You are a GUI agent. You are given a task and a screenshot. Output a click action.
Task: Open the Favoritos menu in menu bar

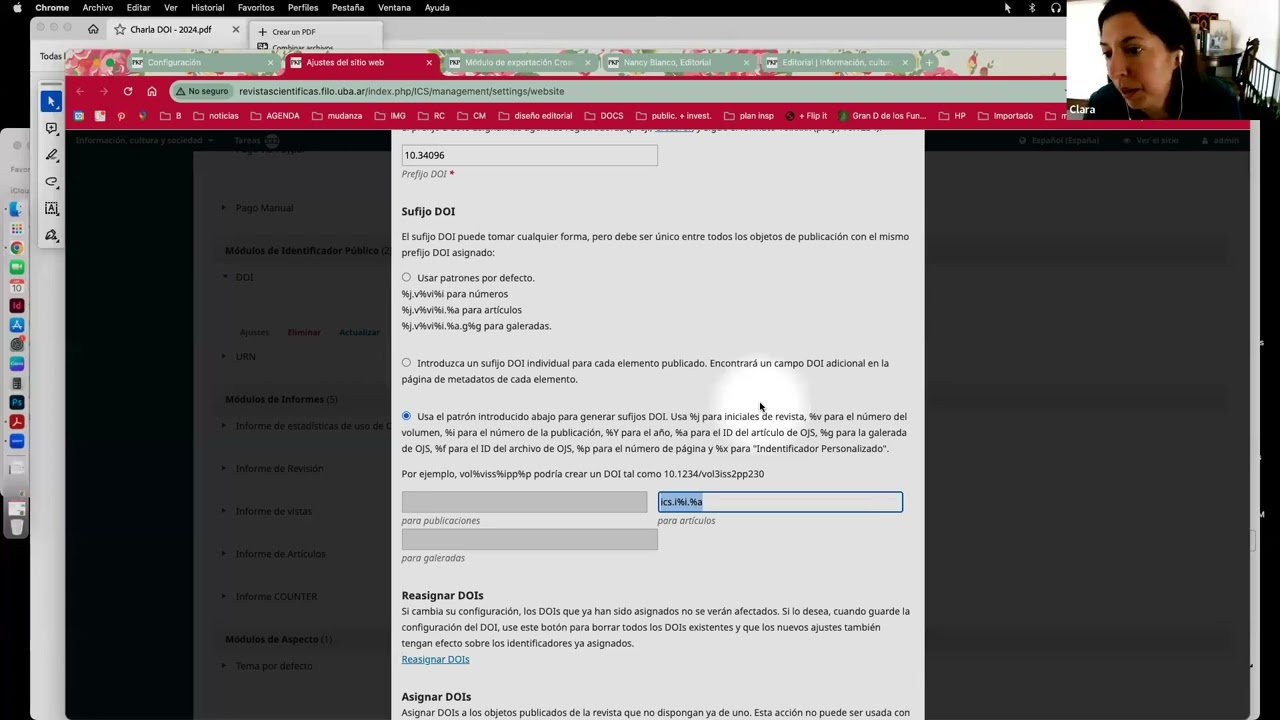tap(256, 8)
